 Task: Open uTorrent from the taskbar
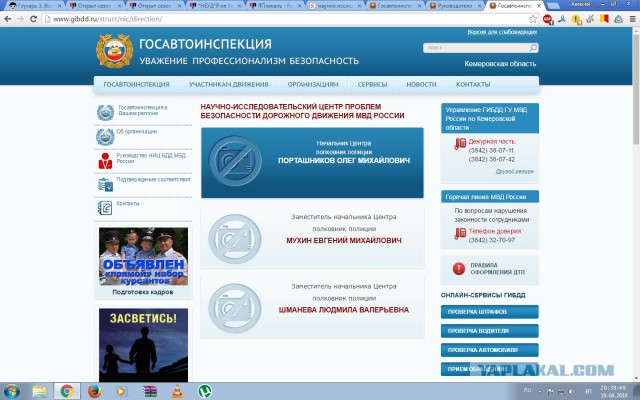point(205,391)
